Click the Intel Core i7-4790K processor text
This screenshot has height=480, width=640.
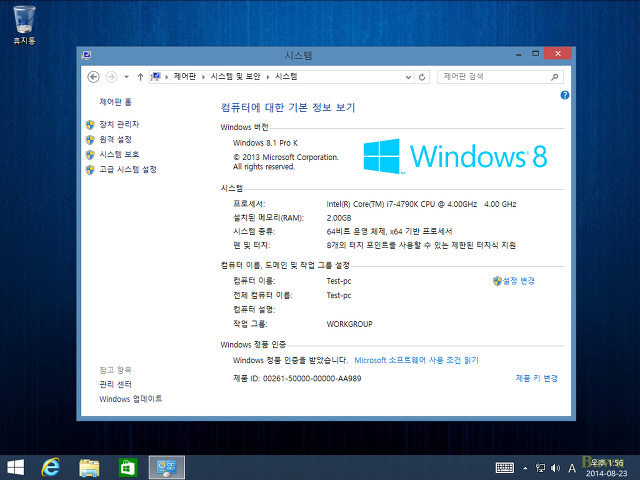click(x=421, y=204)
